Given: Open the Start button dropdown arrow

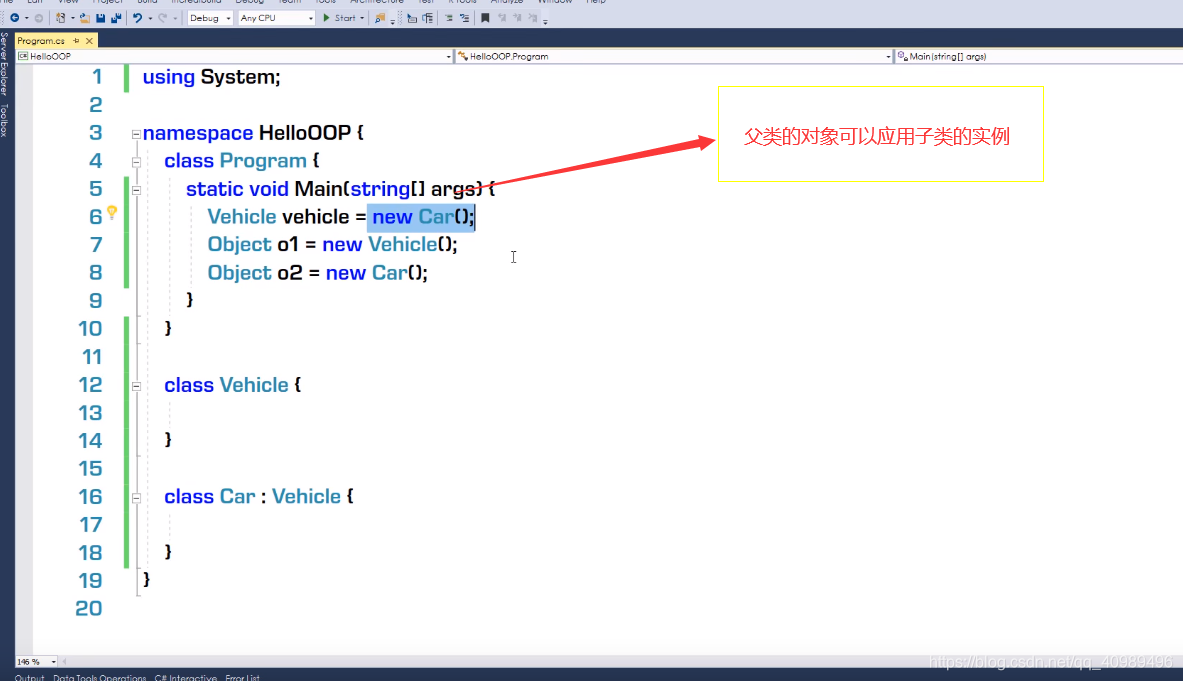Looking at the screenshot, I should click(362, 18).
